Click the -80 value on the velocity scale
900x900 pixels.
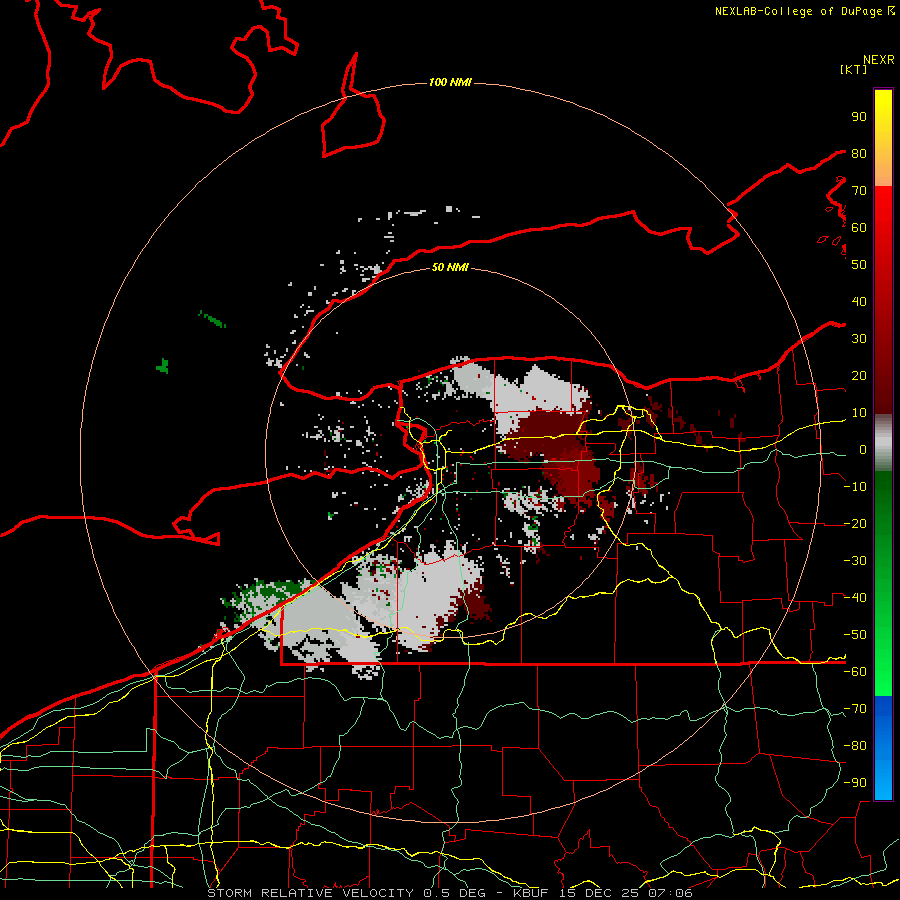(x=855, y=746)
